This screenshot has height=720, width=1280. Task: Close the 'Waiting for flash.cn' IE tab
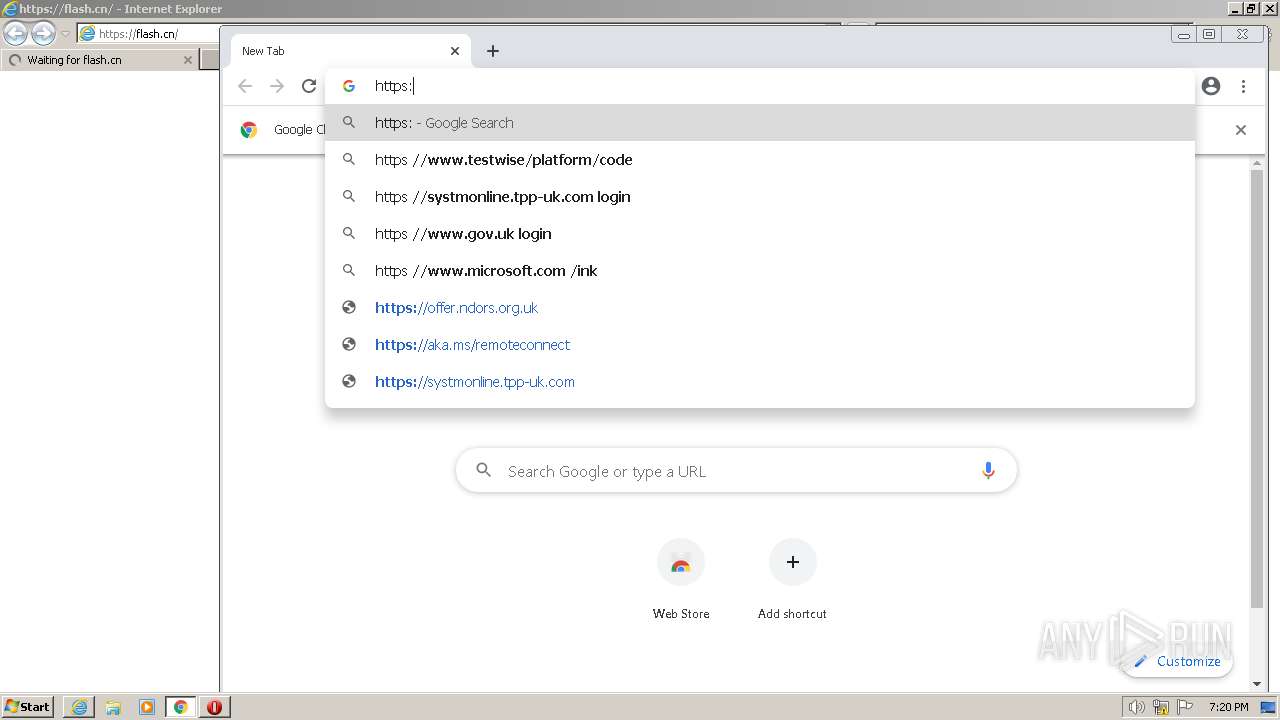tap(187, 60)
